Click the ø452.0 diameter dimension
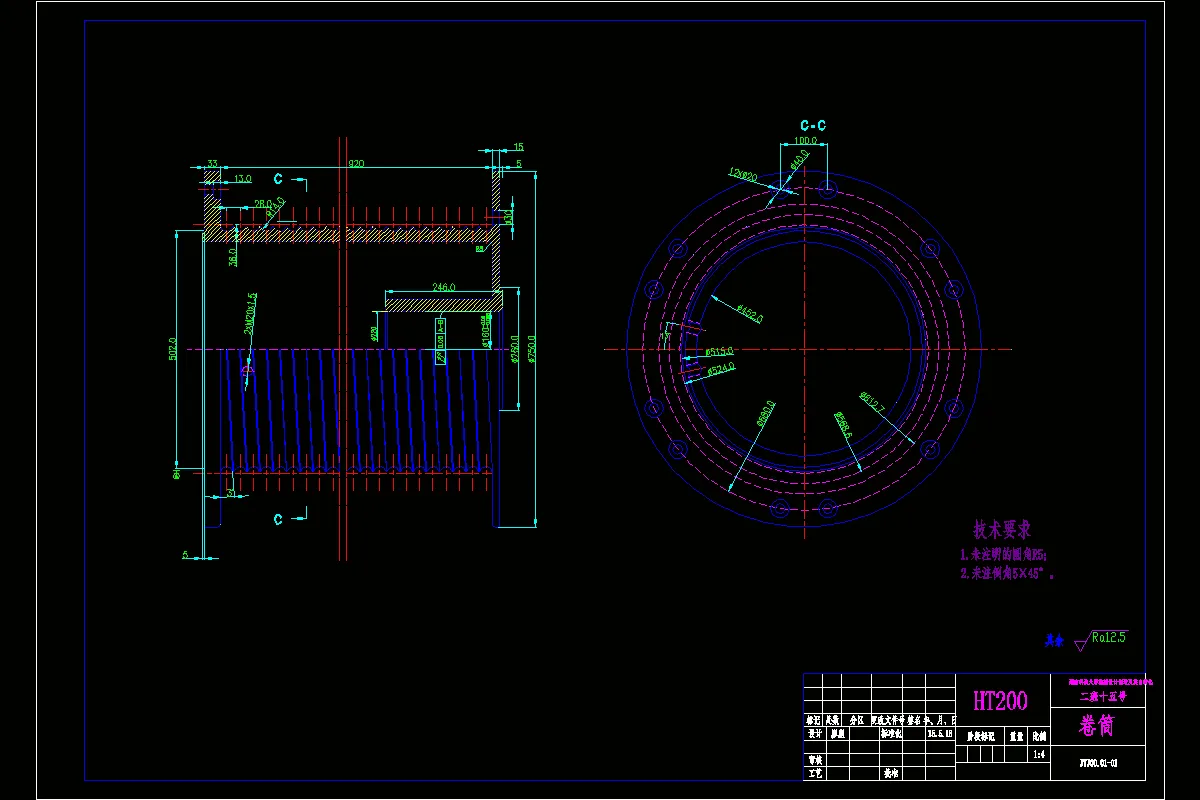 coord(749,313)
